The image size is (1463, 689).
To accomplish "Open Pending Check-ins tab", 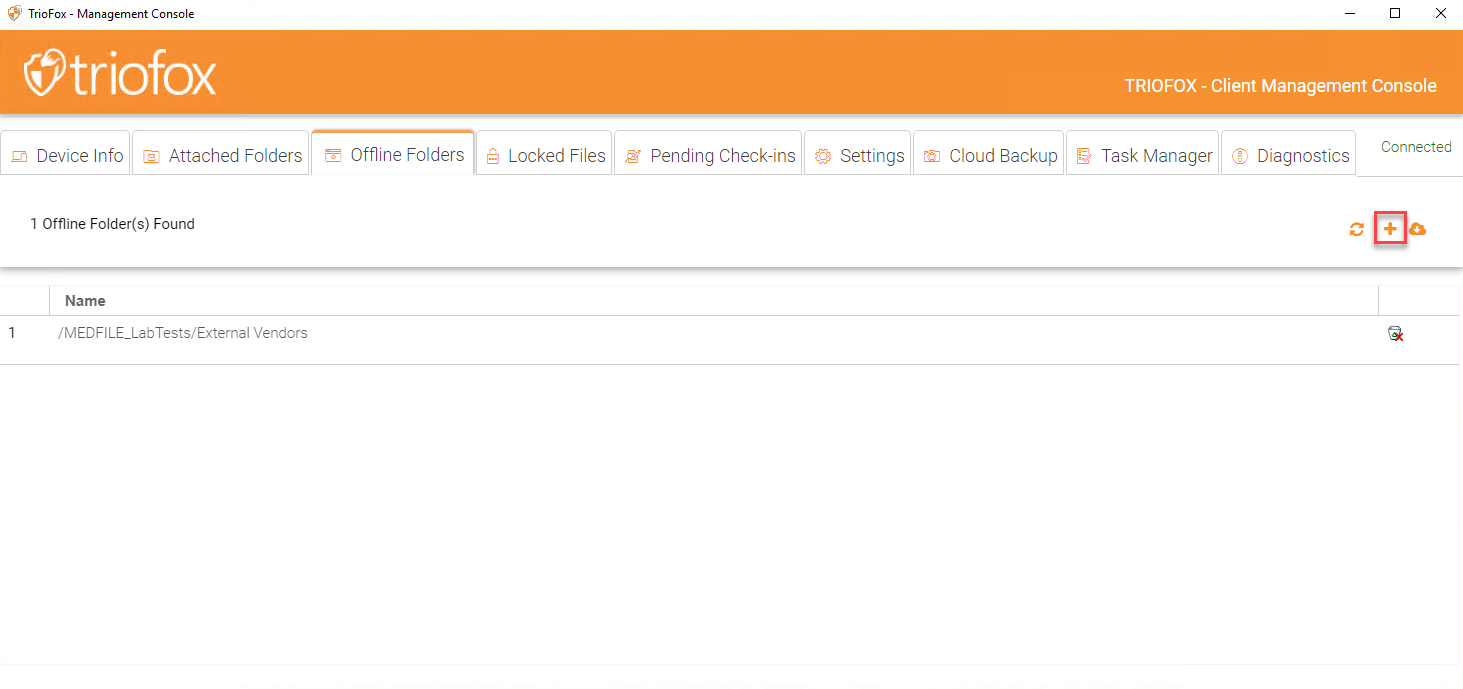I will coord(709,155).
